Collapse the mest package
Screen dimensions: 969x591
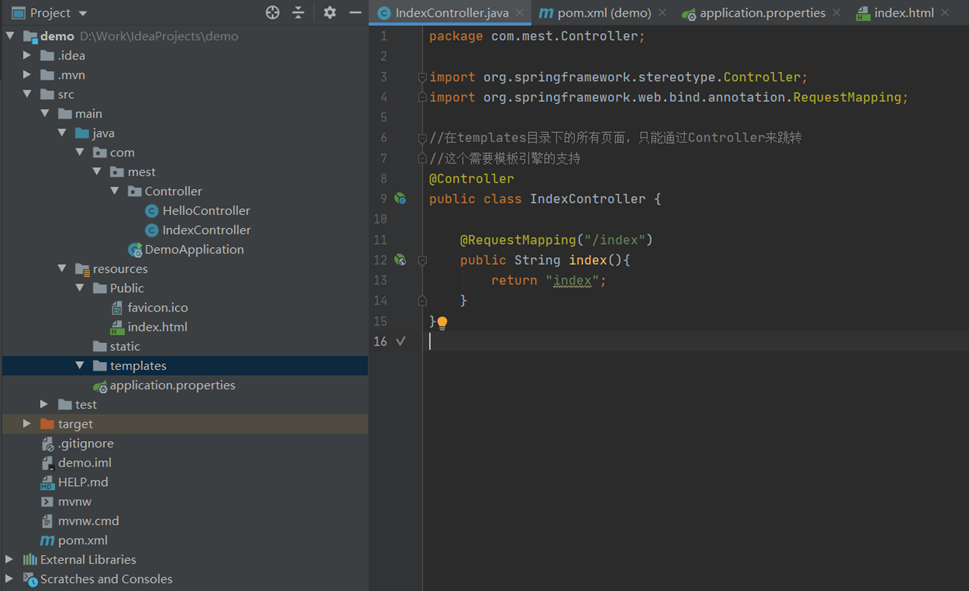97,171
